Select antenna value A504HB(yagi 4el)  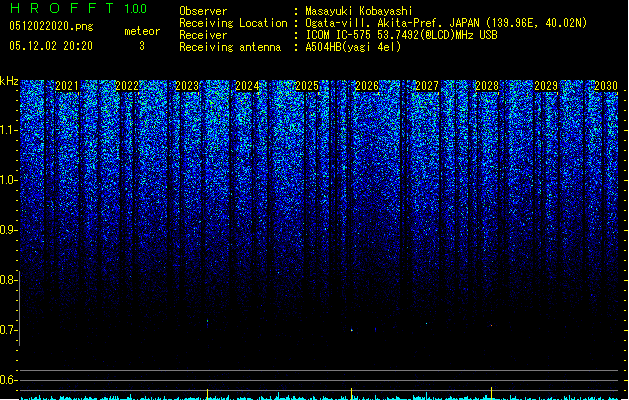353,47
